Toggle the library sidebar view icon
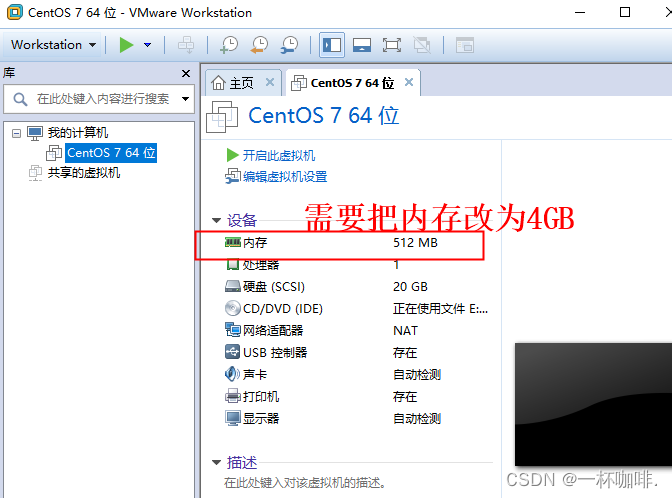This screenshot has width=672, height=498. point(332,45)
